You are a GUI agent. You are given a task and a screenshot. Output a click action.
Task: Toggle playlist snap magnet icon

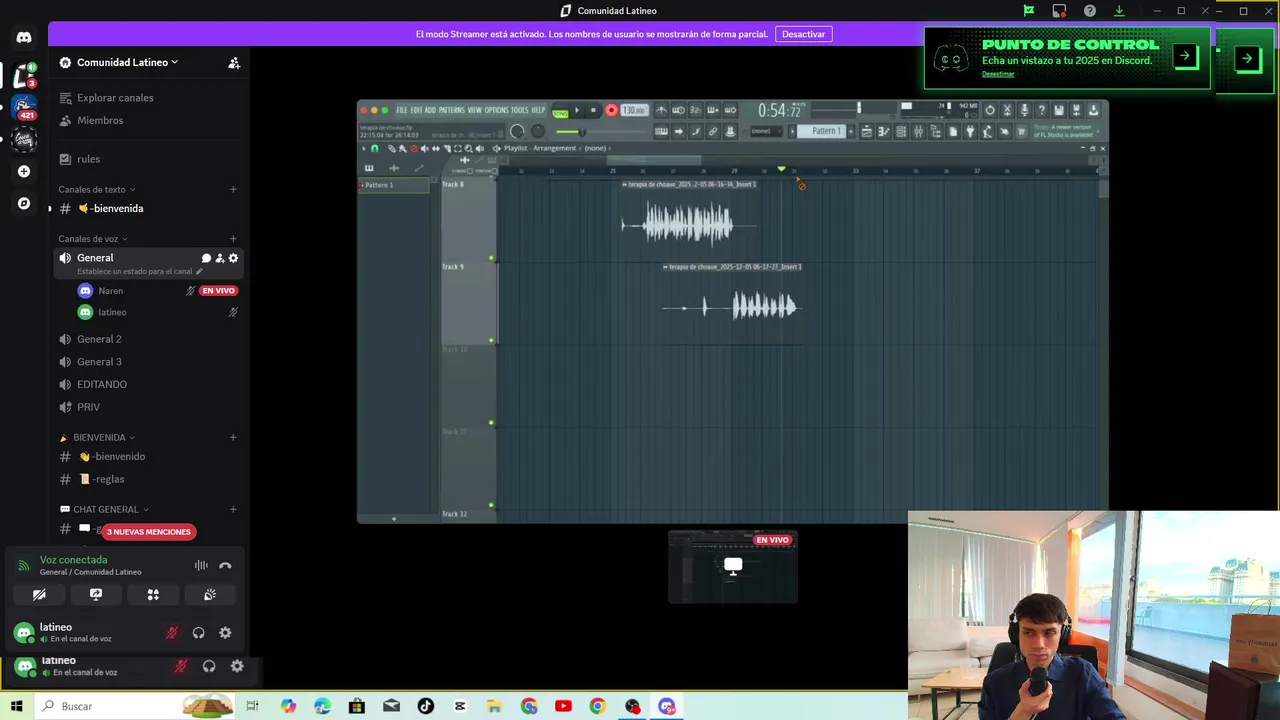click(374, 148)
